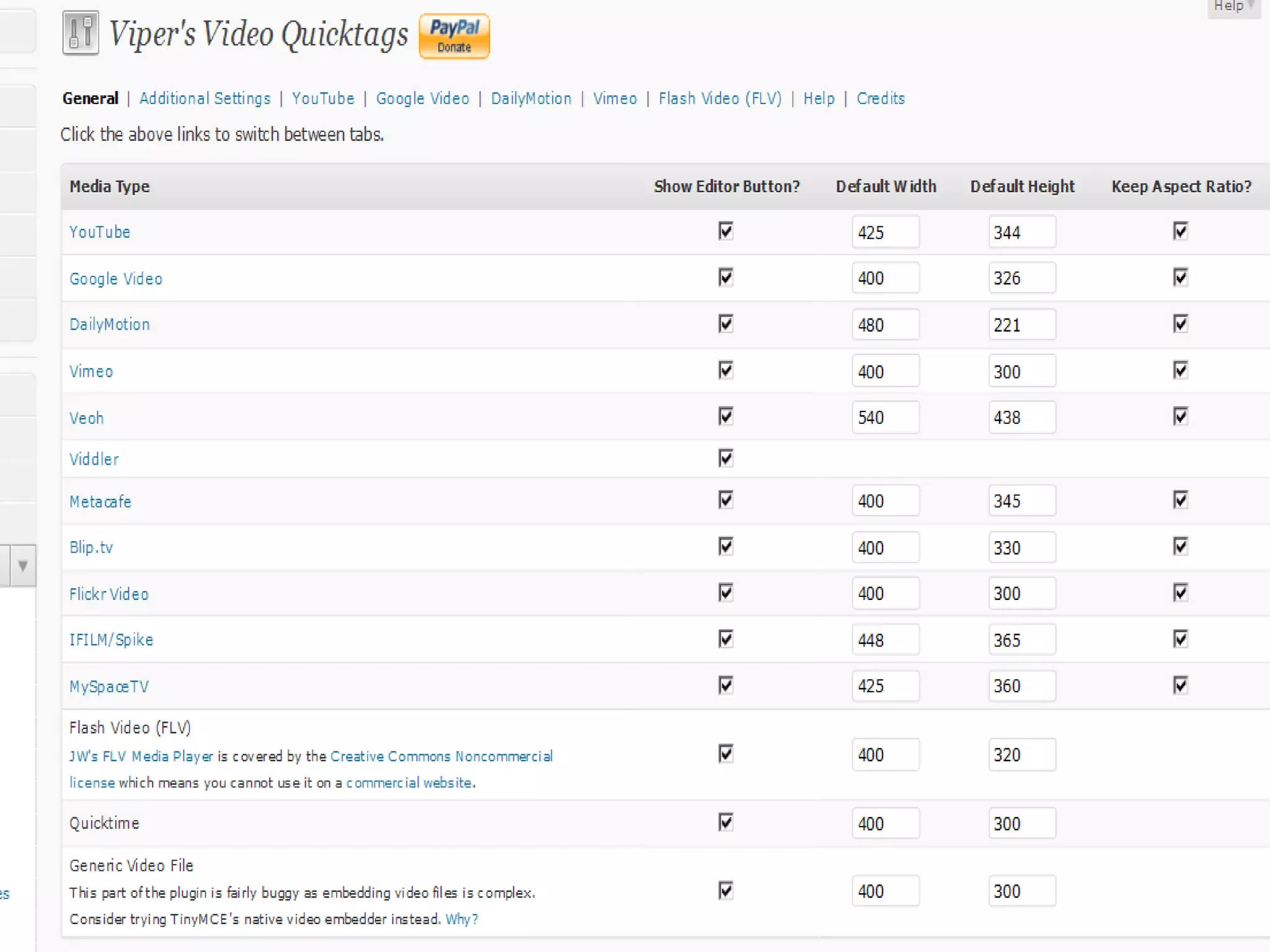The image size is (1270, 952).
Task: Switch to the Additional Settings tab
Action: tap(205, 99)
